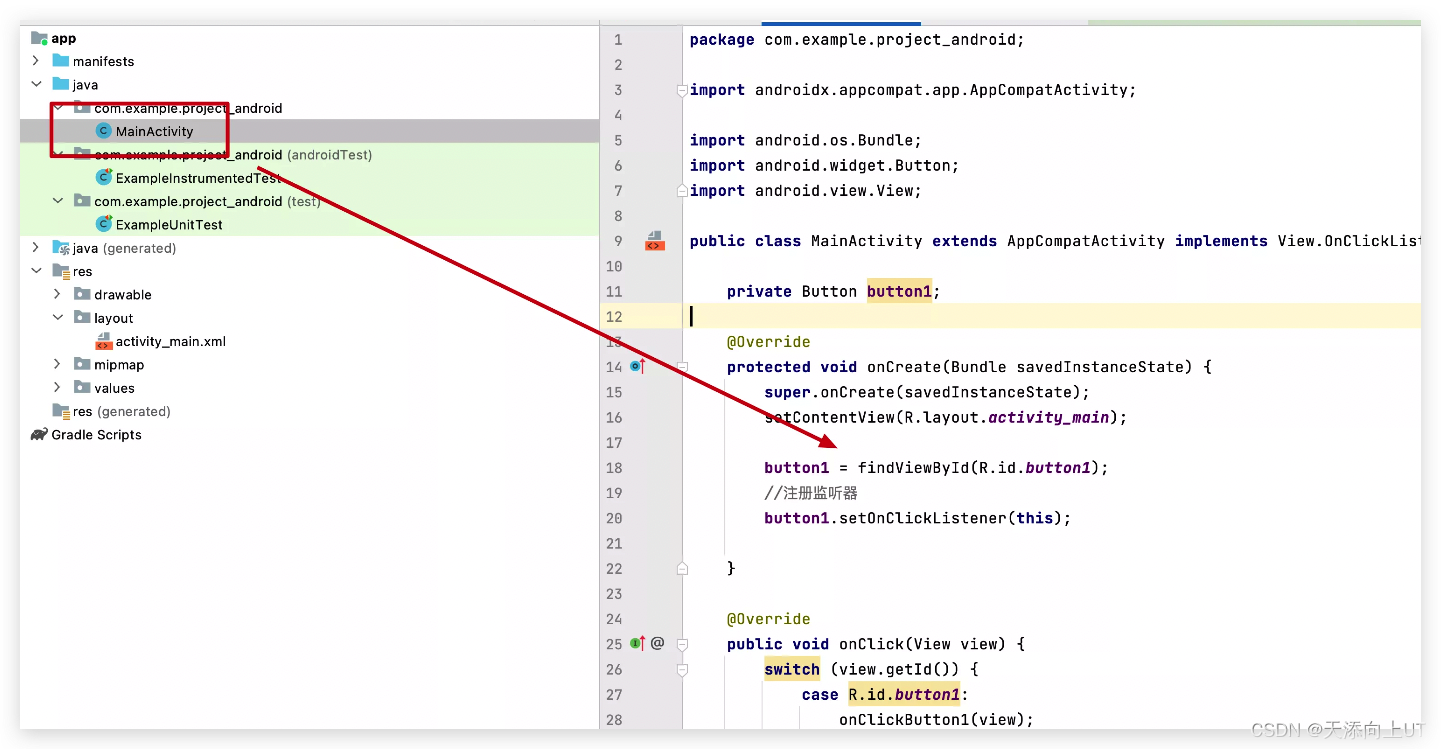The height and width of the screenshot is (749, 1441).
Task: Click the values folder icon
Action: point(82,388)
